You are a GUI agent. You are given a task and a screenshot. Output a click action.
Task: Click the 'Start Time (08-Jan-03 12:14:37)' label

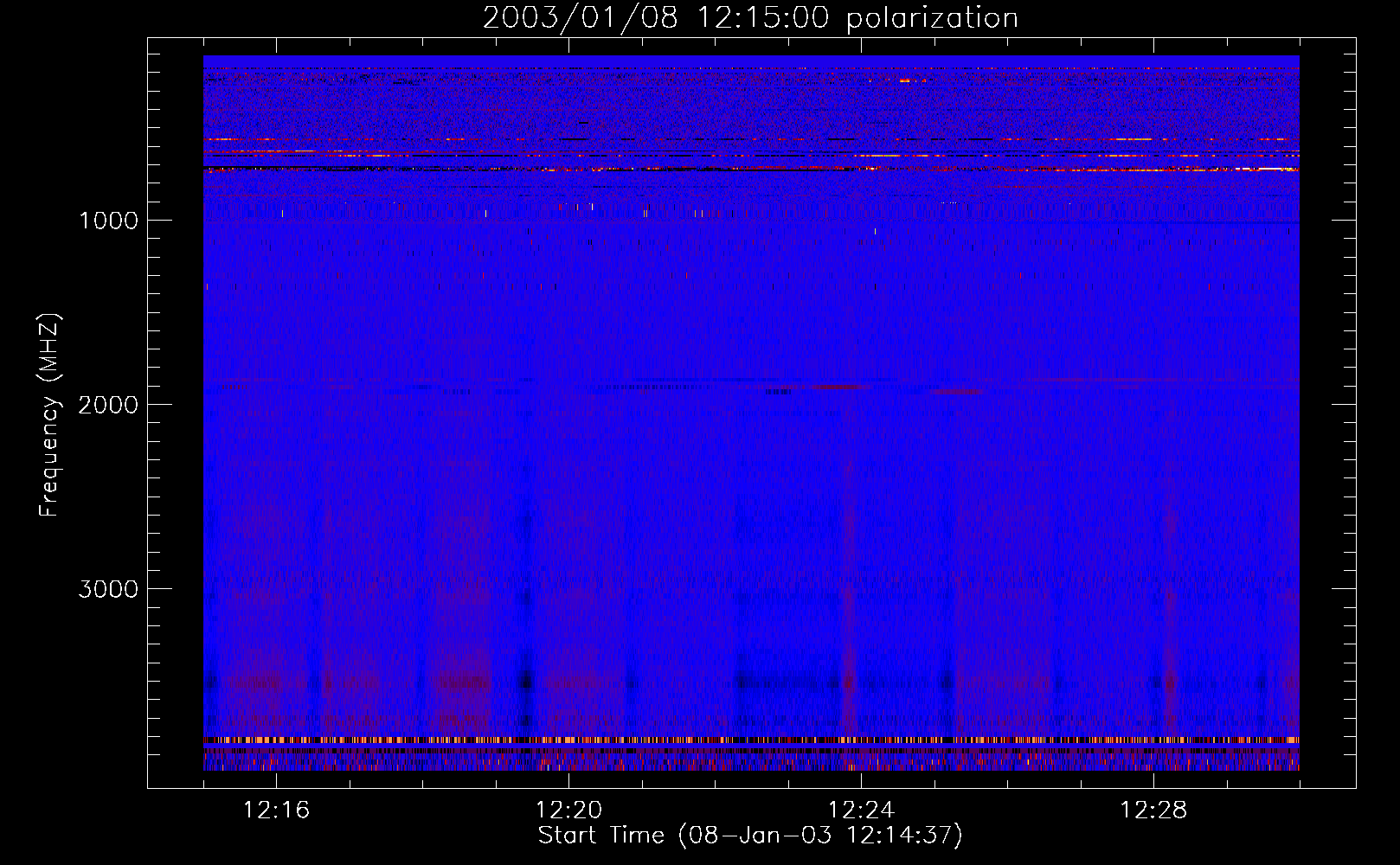[750, 836]
